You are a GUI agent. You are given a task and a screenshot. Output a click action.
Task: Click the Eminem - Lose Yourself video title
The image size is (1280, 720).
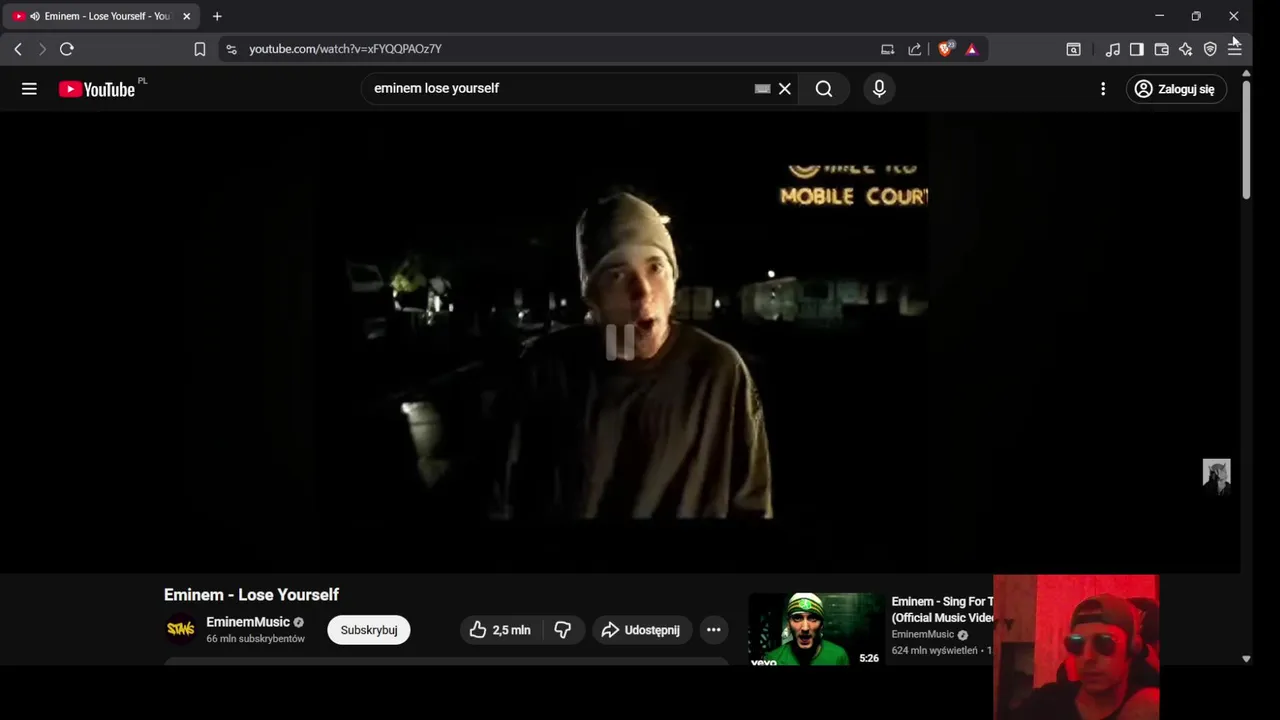pyautogui.click(x=251, y=595)
